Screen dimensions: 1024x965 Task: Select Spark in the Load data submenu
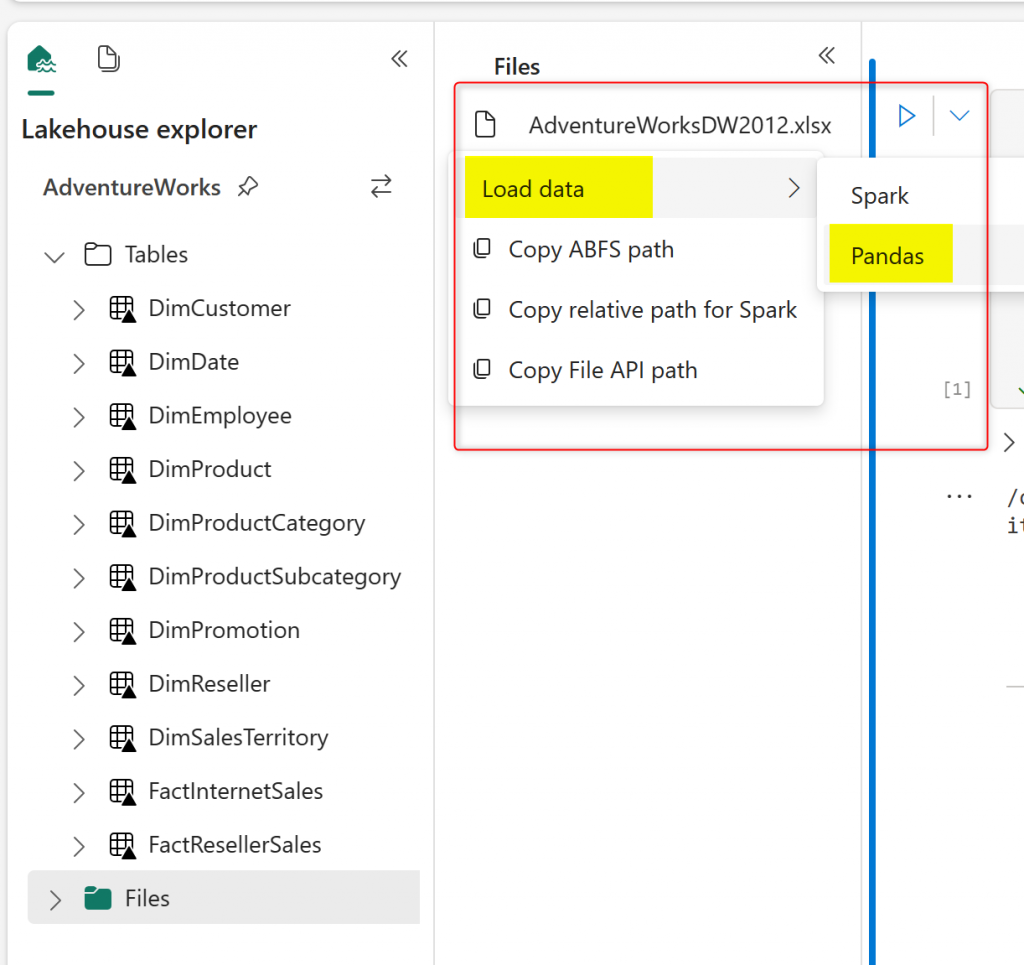[x=880, y=196]
